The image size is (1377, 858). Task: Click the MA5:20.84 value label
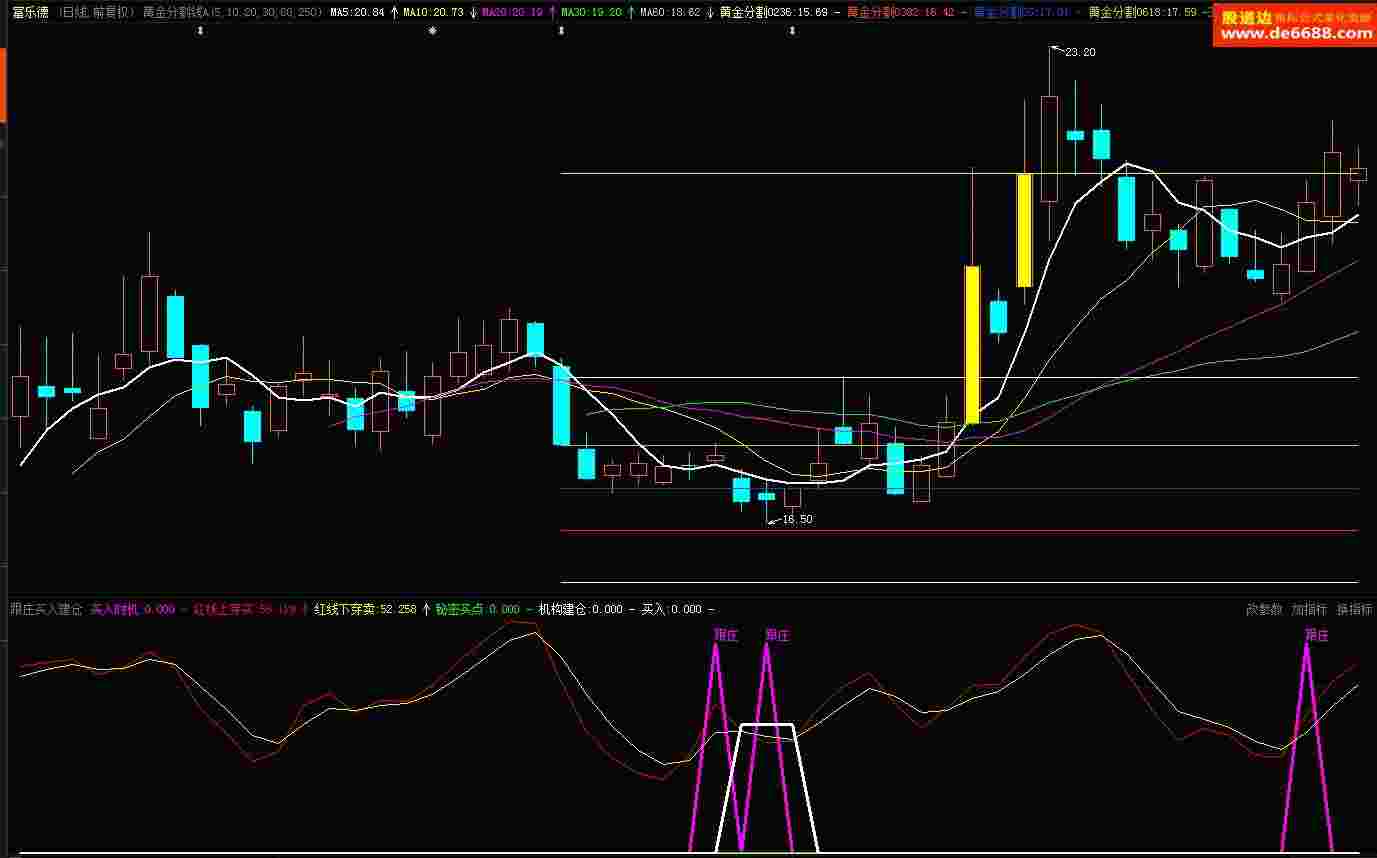357,12
